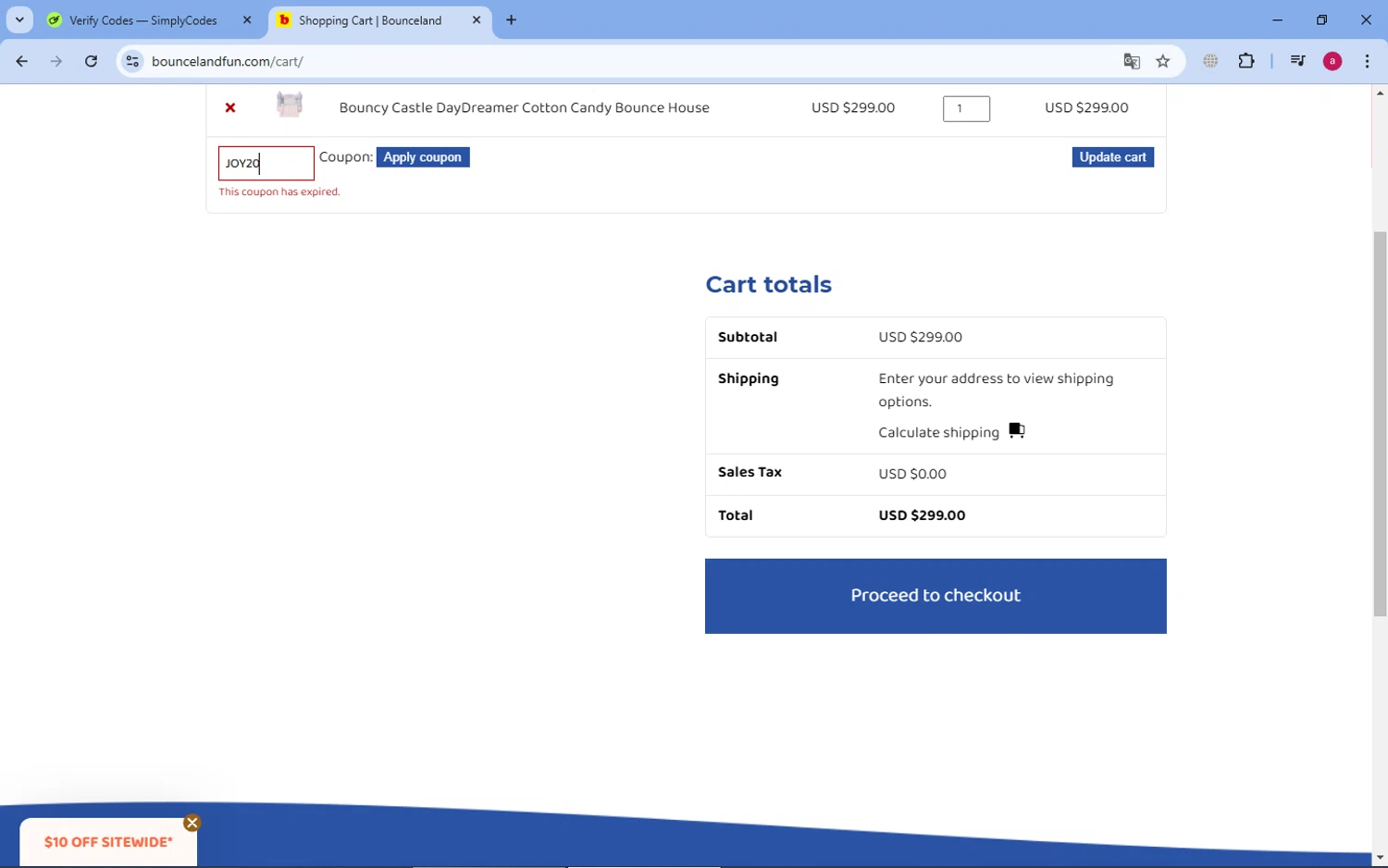Screen dimensions: 1388x868
Task: Remove Bouncy Castle item with red X
Action: (x=230, y=108)
